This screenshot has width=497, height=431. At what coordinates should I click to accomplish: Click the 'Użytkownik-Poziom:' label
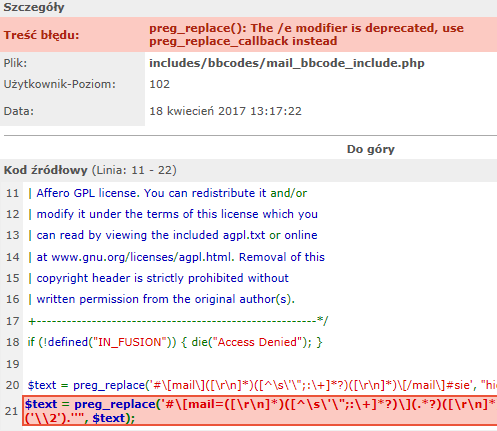60,84
